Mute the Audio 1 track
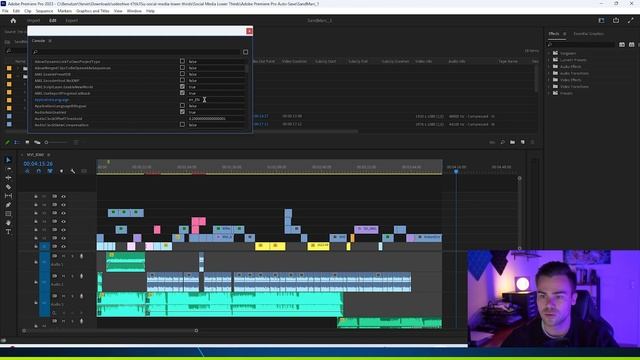Image resolution: width=640 pixels, height=360 pixels. click(x=63, y=256)
